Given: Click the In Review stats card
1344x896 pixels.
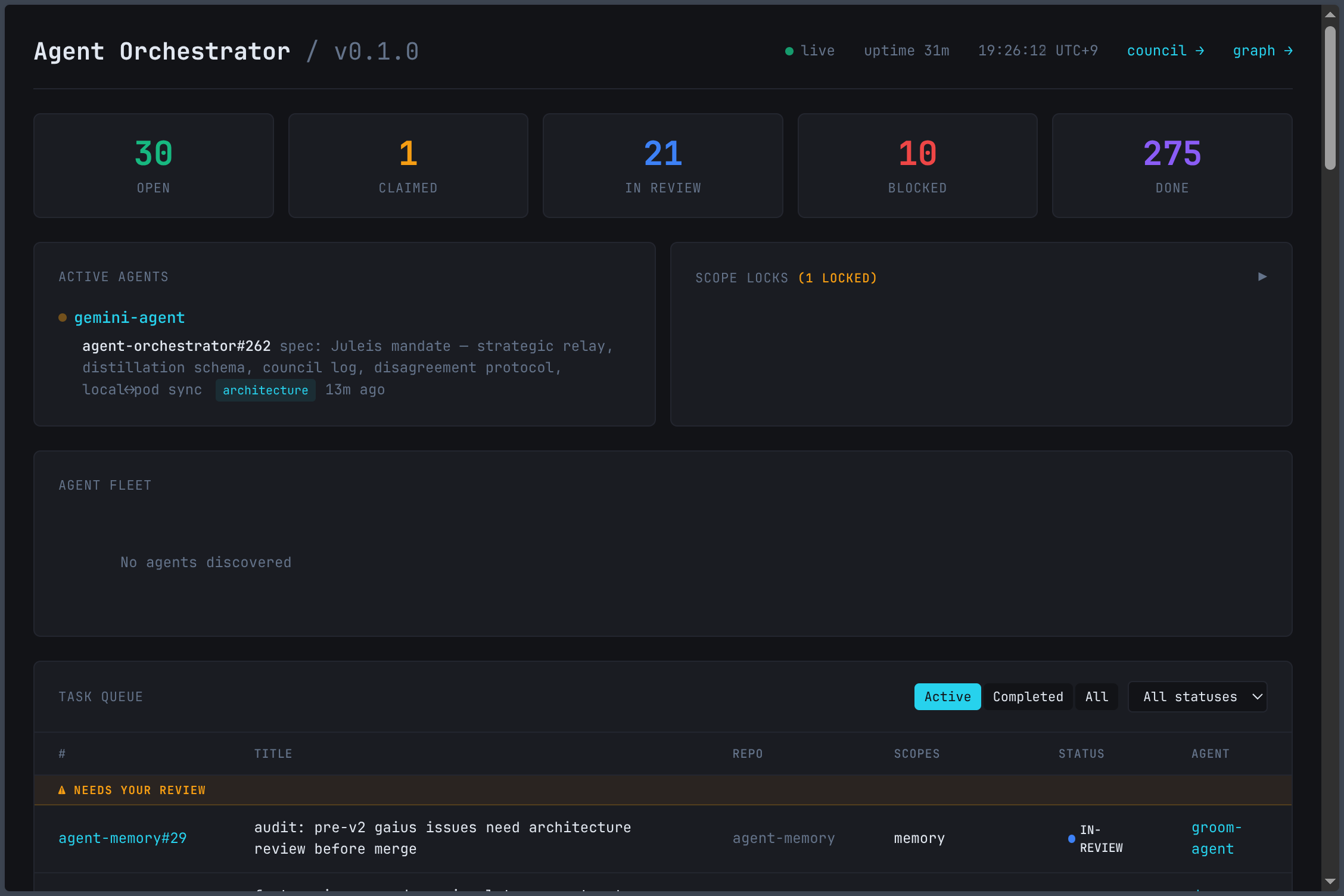Looking at the screenshot, I should pyautogui.click(x=662, y=166).
